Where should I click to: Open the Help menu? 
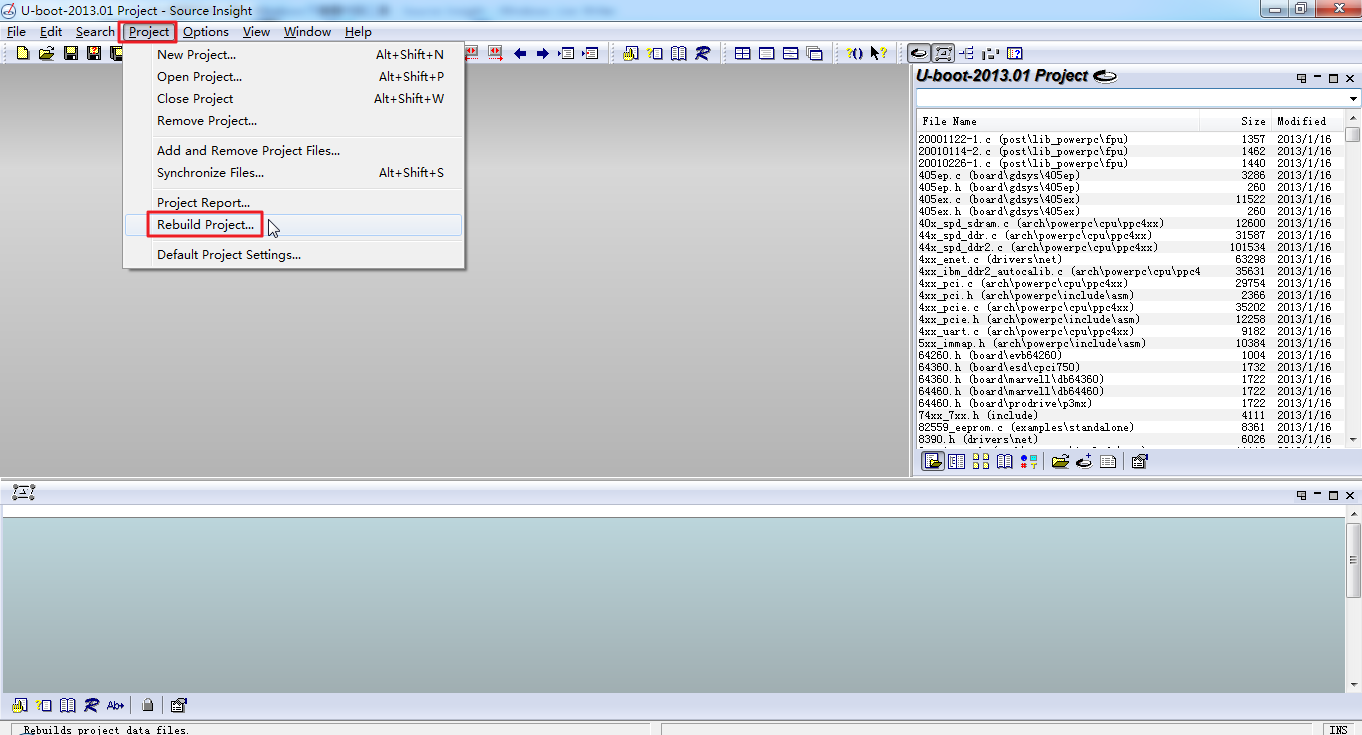(x=358, y=32)
